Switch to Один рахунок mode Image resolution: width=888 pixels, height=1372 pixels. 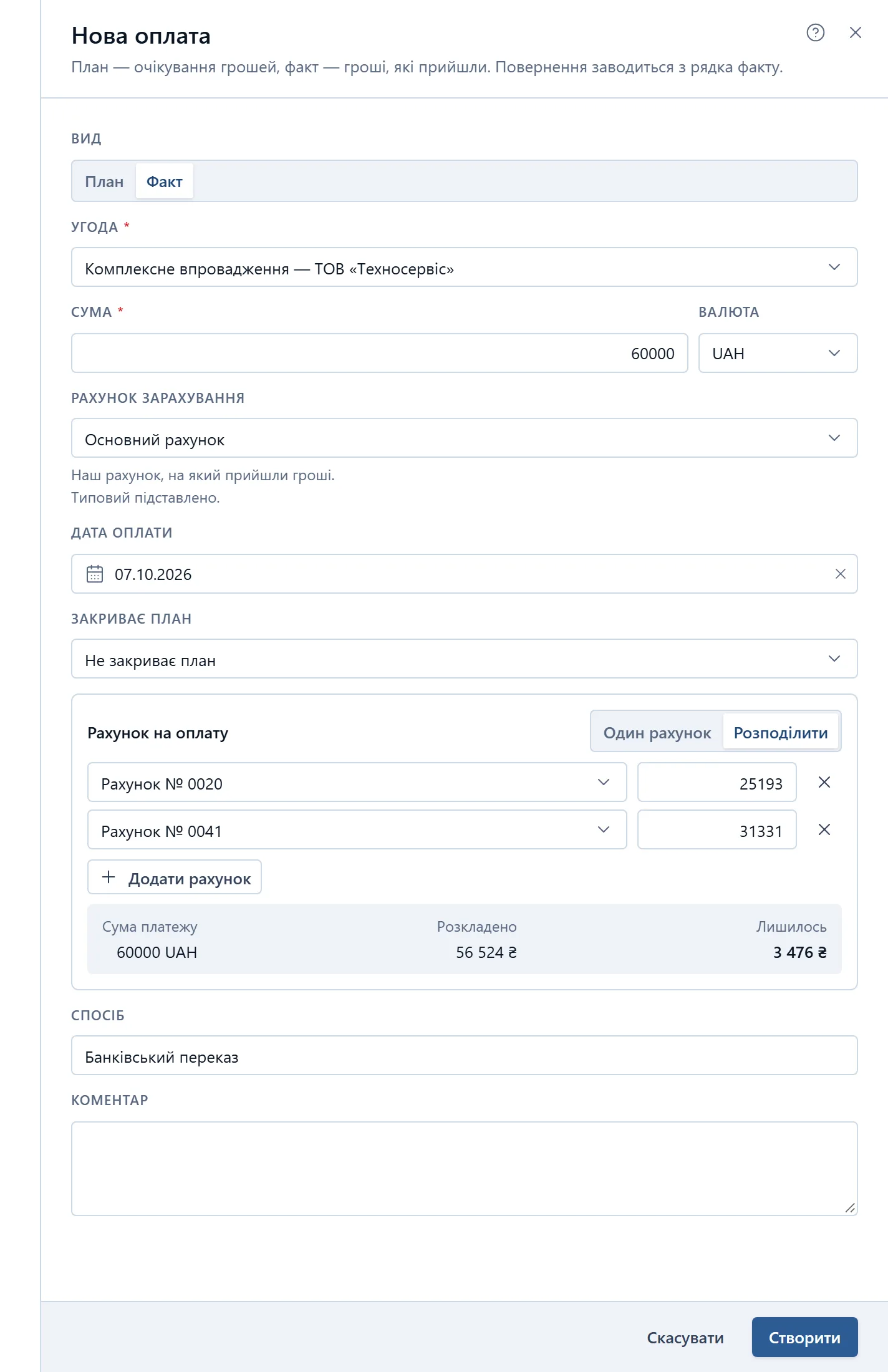click(657, 733)
